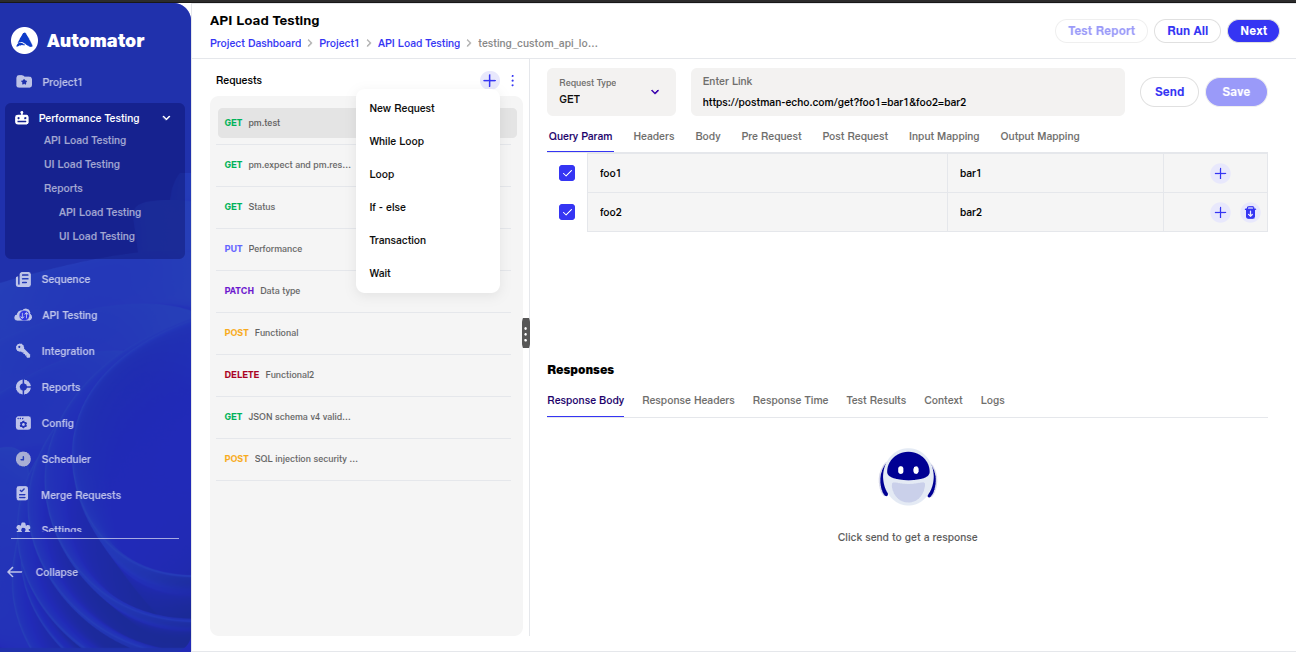Open the main Reports sidebar icon
Viewport: 1296px width, 652px height.
pyautogui.click(x=23, y=387)
